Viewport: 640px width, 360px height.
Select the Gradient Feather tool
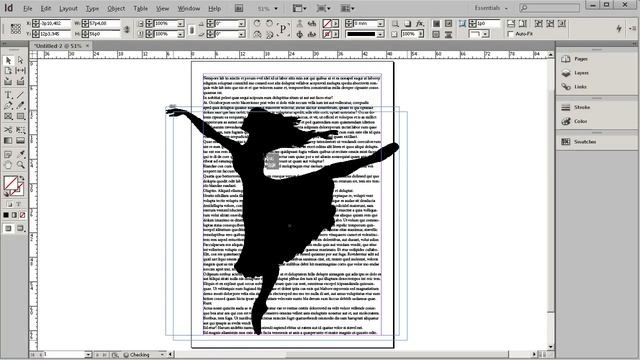click(20, 141)
